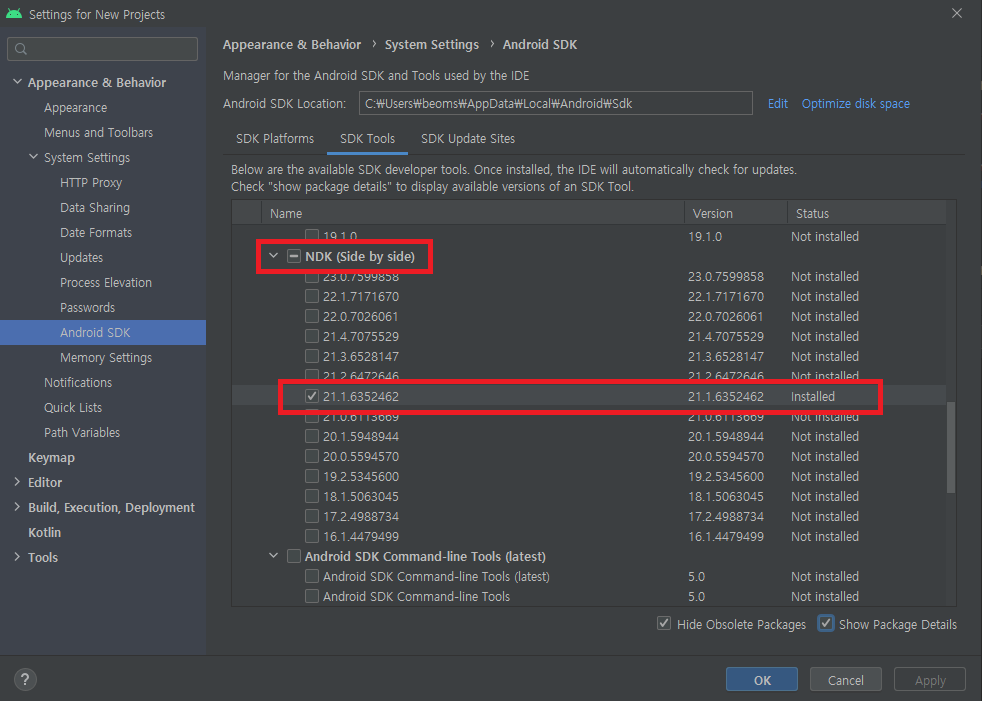Collapse Android SDK Command-line Tools group arrow
Screen dimensions: 982x701
[x=274, y=556]
